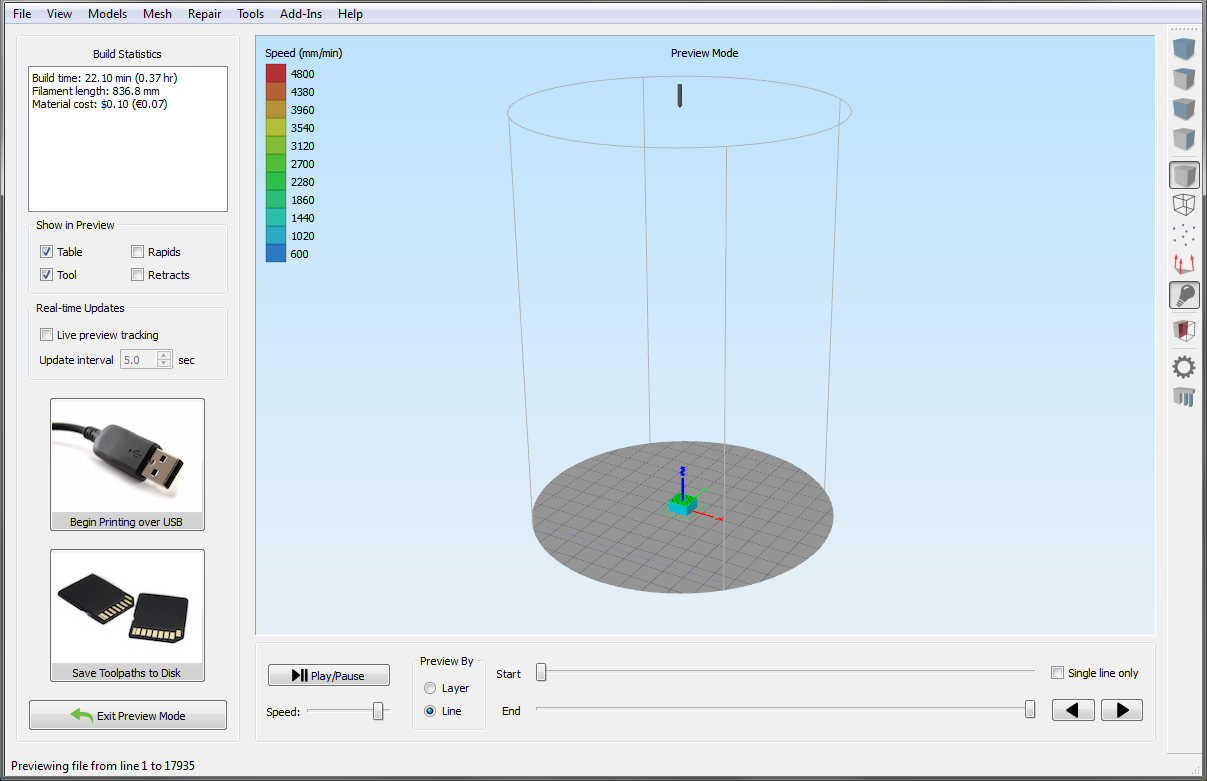The width and height of the screenshot is (1207, 781).
Task: Click Begin Printing over USB
Action: 127,465
